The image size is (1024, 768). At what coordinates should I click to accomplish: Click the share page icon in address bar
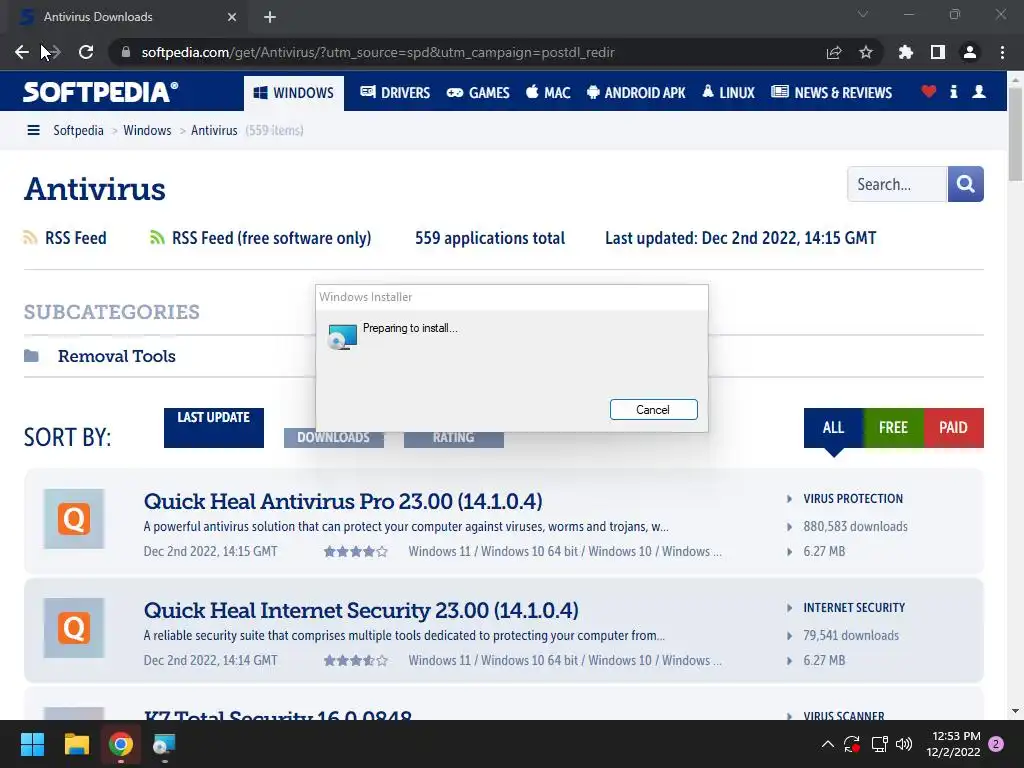(834, 52)
